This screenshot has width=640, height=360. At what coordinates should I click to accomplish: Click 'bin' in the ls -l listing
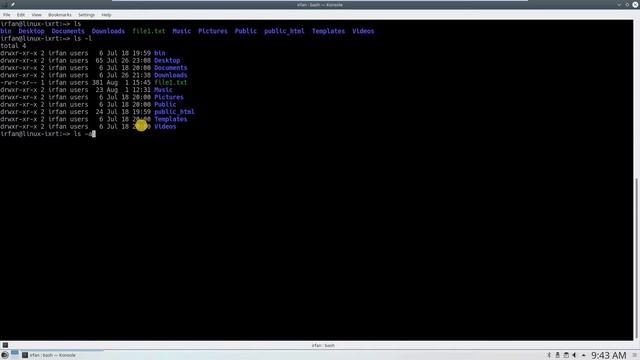pyautogui.click(x=160, y=53)
